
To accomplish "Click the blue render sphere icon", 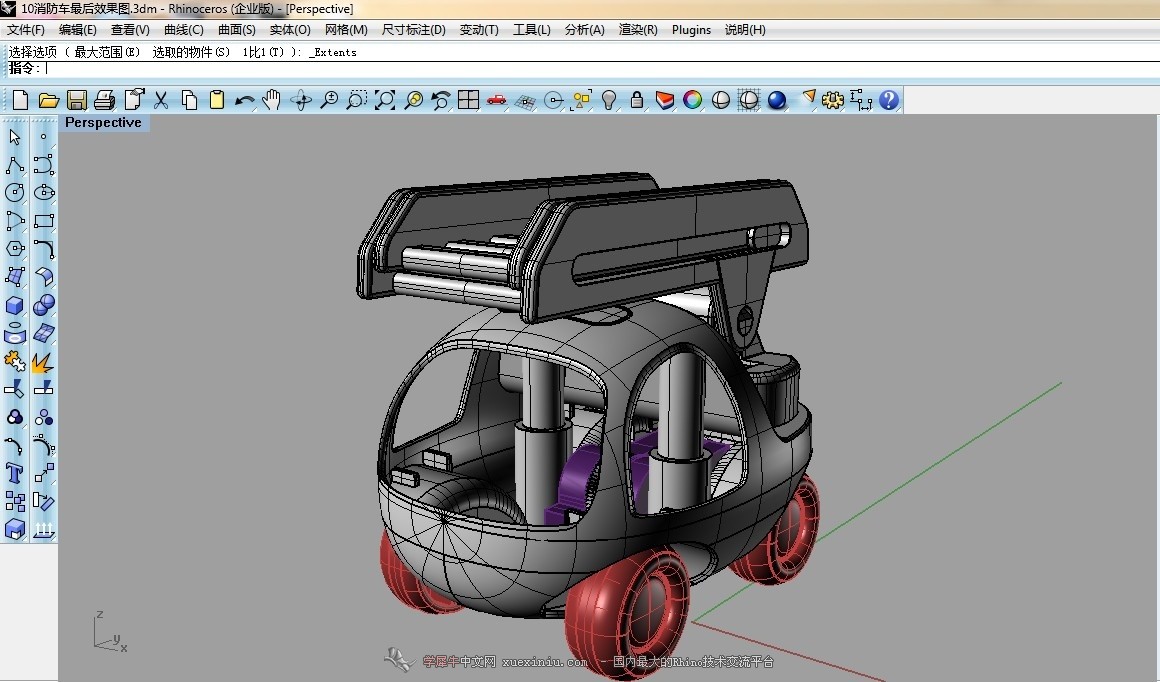I will tap(777, 100).
